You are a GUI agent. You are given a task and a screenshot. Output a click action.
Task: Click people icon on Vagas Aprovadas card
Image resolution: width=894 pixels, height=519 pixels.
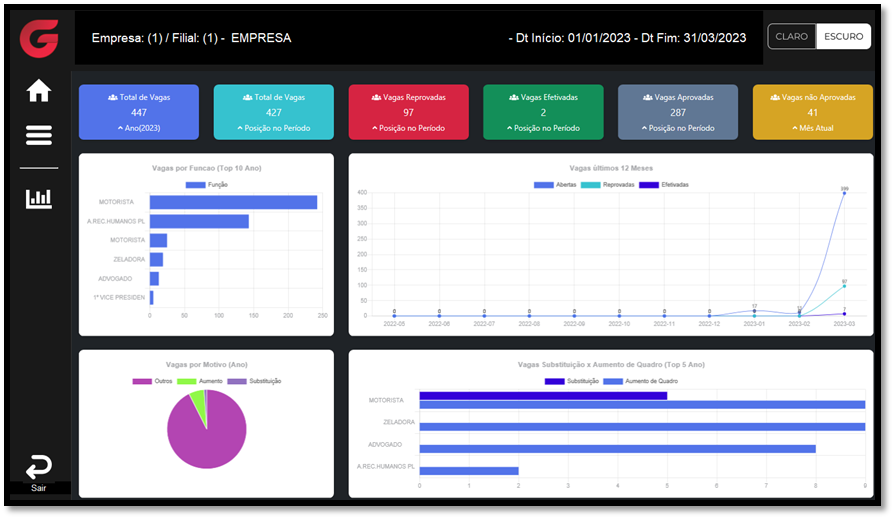point(648,98)
